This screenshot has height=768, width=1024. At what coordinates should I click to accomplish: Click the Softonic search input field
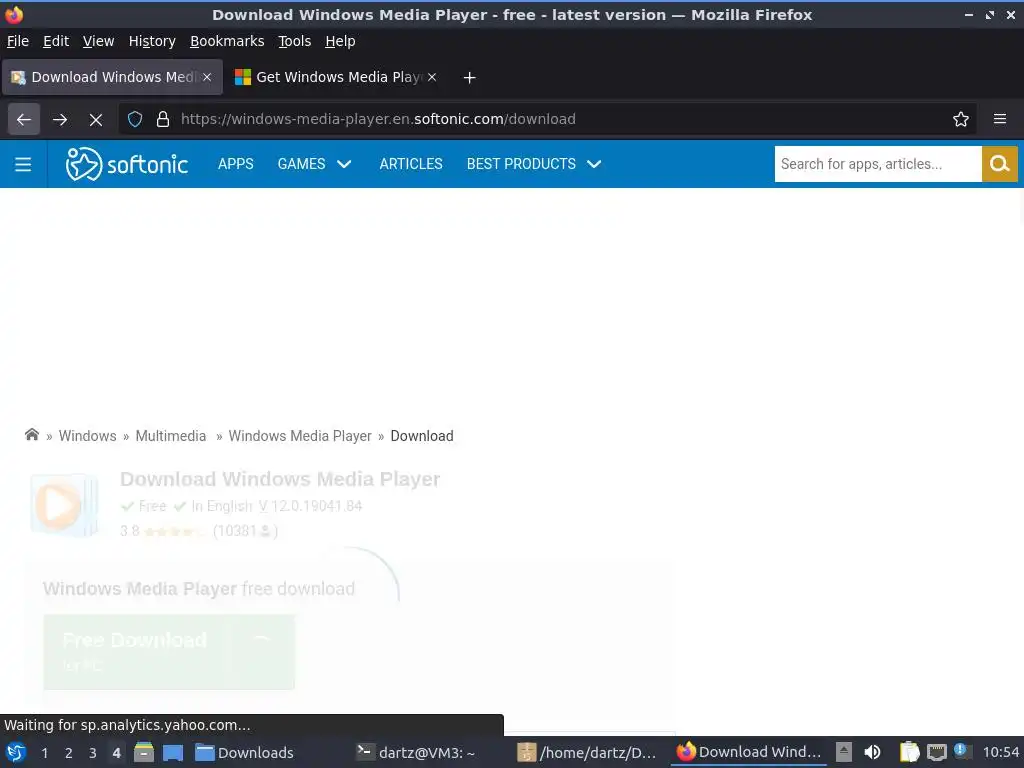click(x=878, y=164)
